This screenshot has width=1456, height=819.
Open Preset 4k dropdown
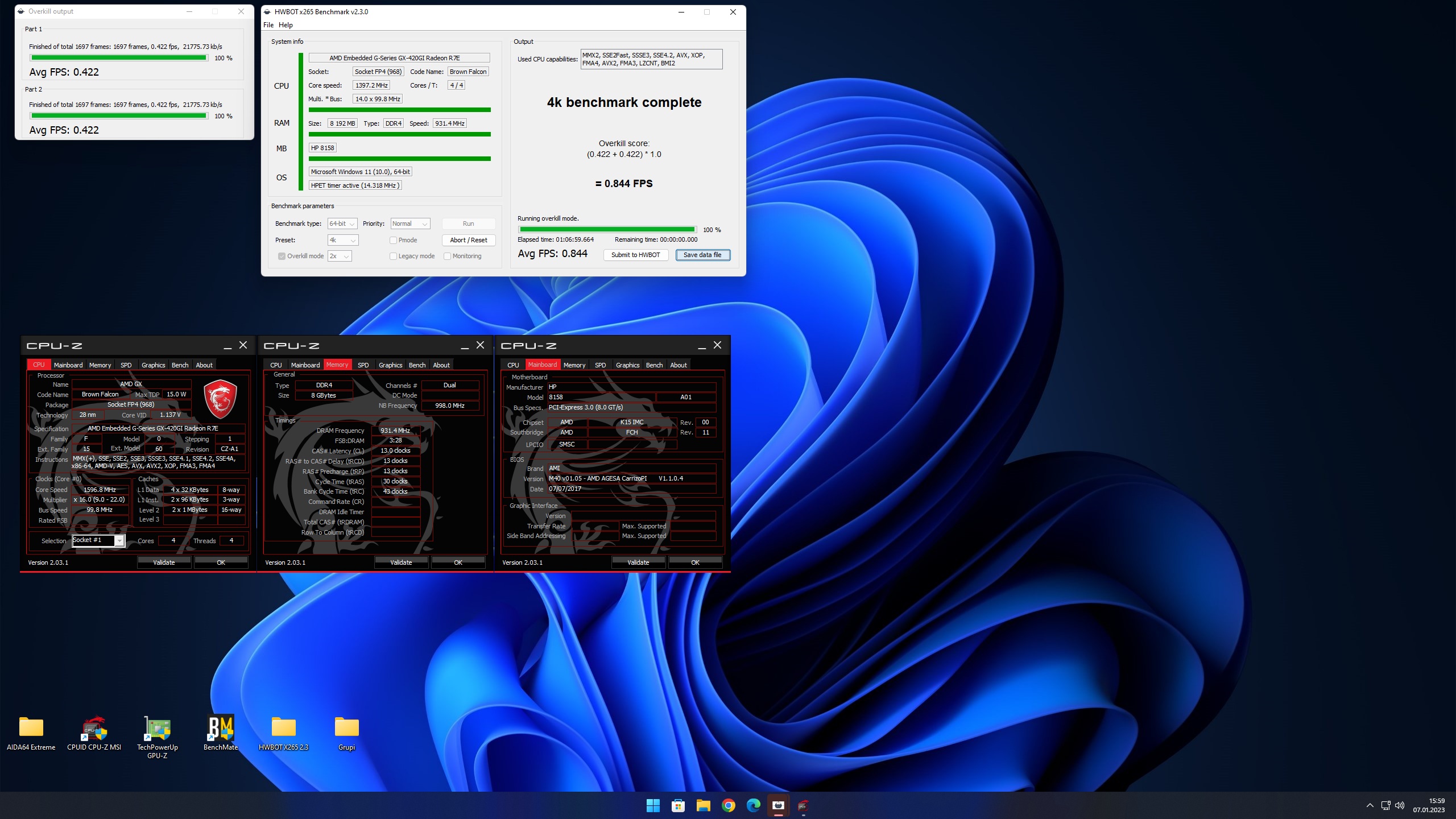click(x=343, y=240)
